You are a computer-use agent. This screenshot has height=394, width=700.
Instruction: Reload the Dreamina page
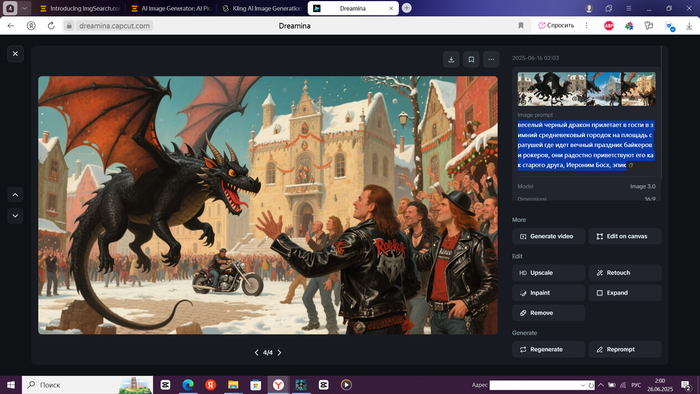(51, 26)
